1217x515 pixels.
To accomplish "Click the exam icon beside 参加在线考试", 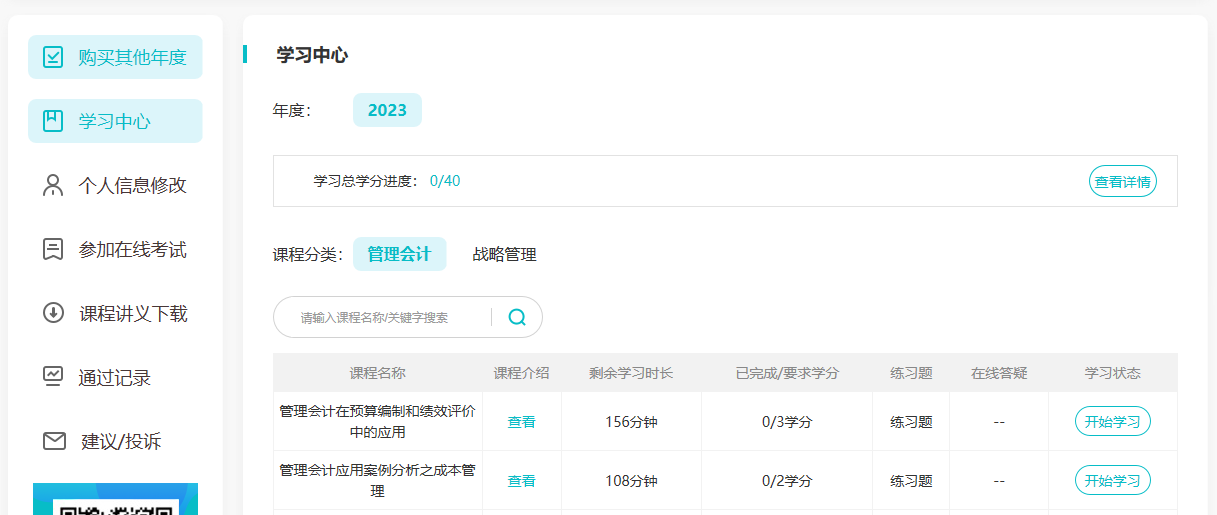I will [53, 249].
